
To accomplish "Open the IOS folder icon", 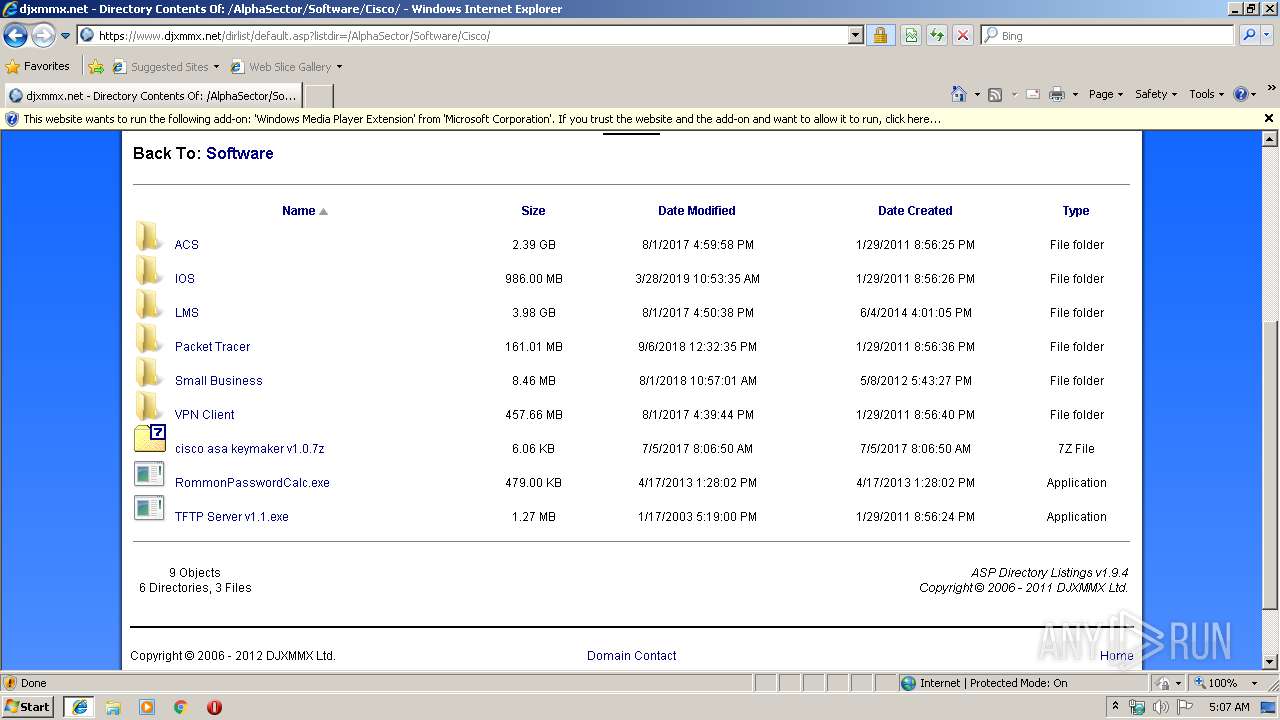I will pyautogui.click(x=149, y=271).
